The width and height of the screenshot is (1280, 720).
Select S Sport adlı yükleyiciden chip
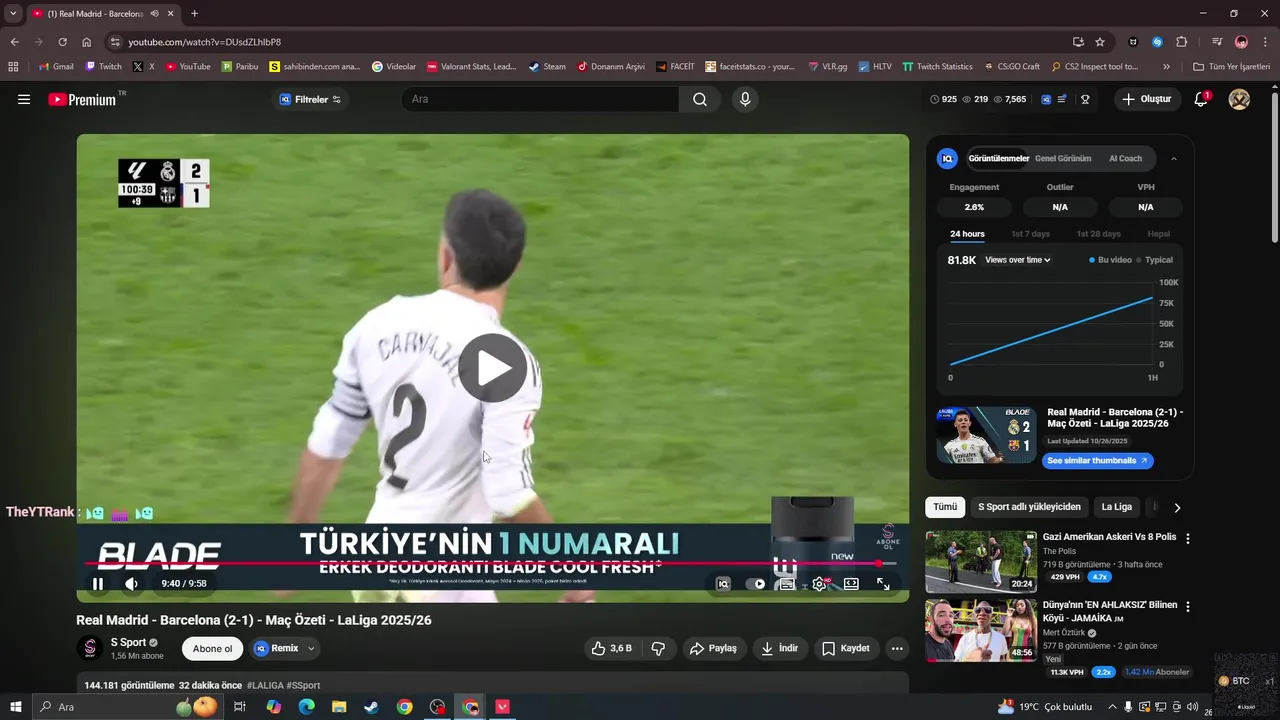[1029, 507]
